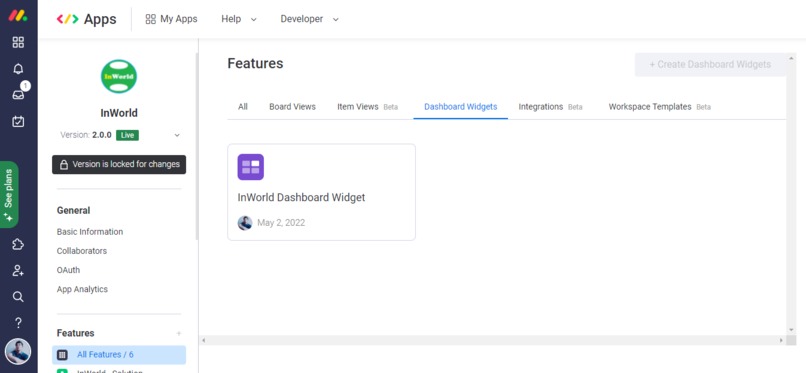Screen dimensions: 806x373
Task: Click the lock icon on version banner
Action: coord(64,165)
